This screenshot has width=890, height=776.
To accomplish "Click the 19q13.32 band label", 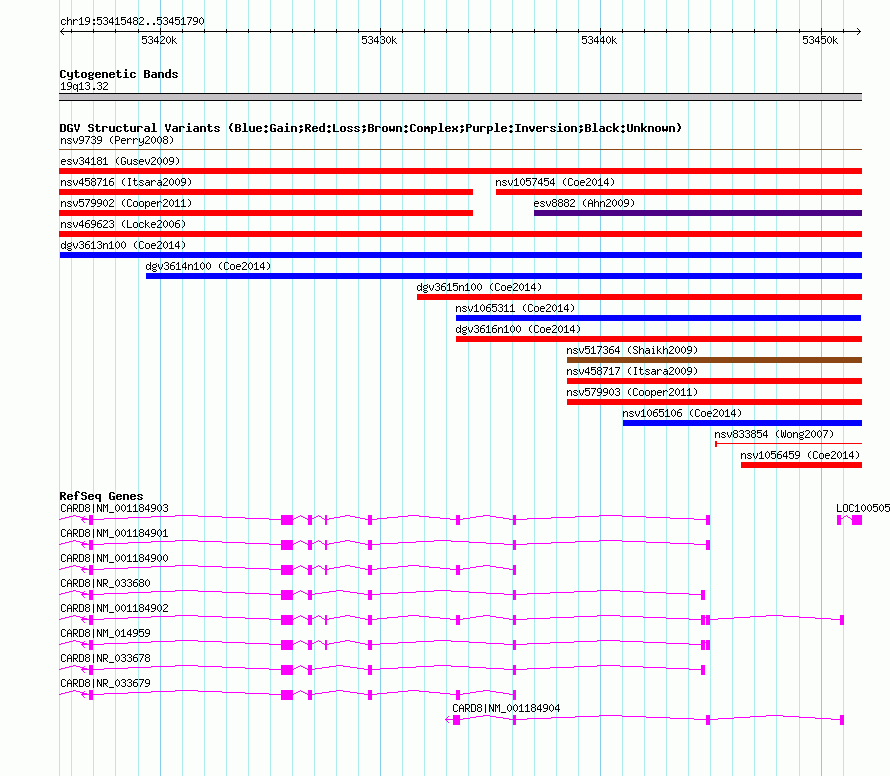I will coord(84,86).
